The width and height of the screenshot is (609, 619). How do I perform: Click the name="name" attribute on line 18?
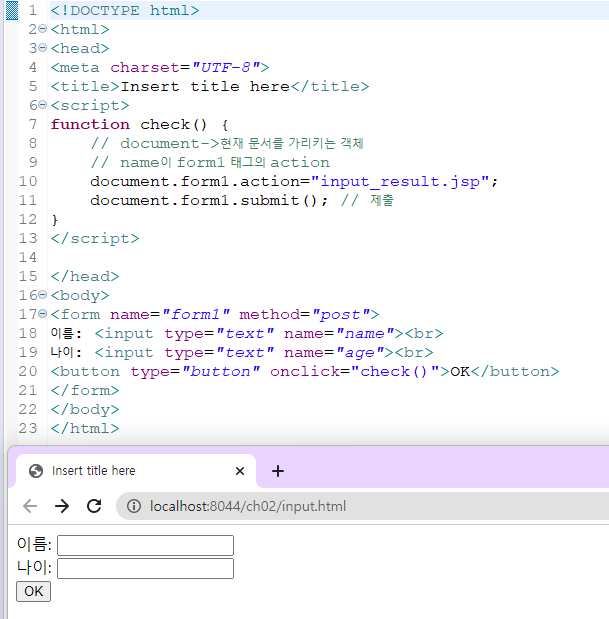(x=339, y=333)
